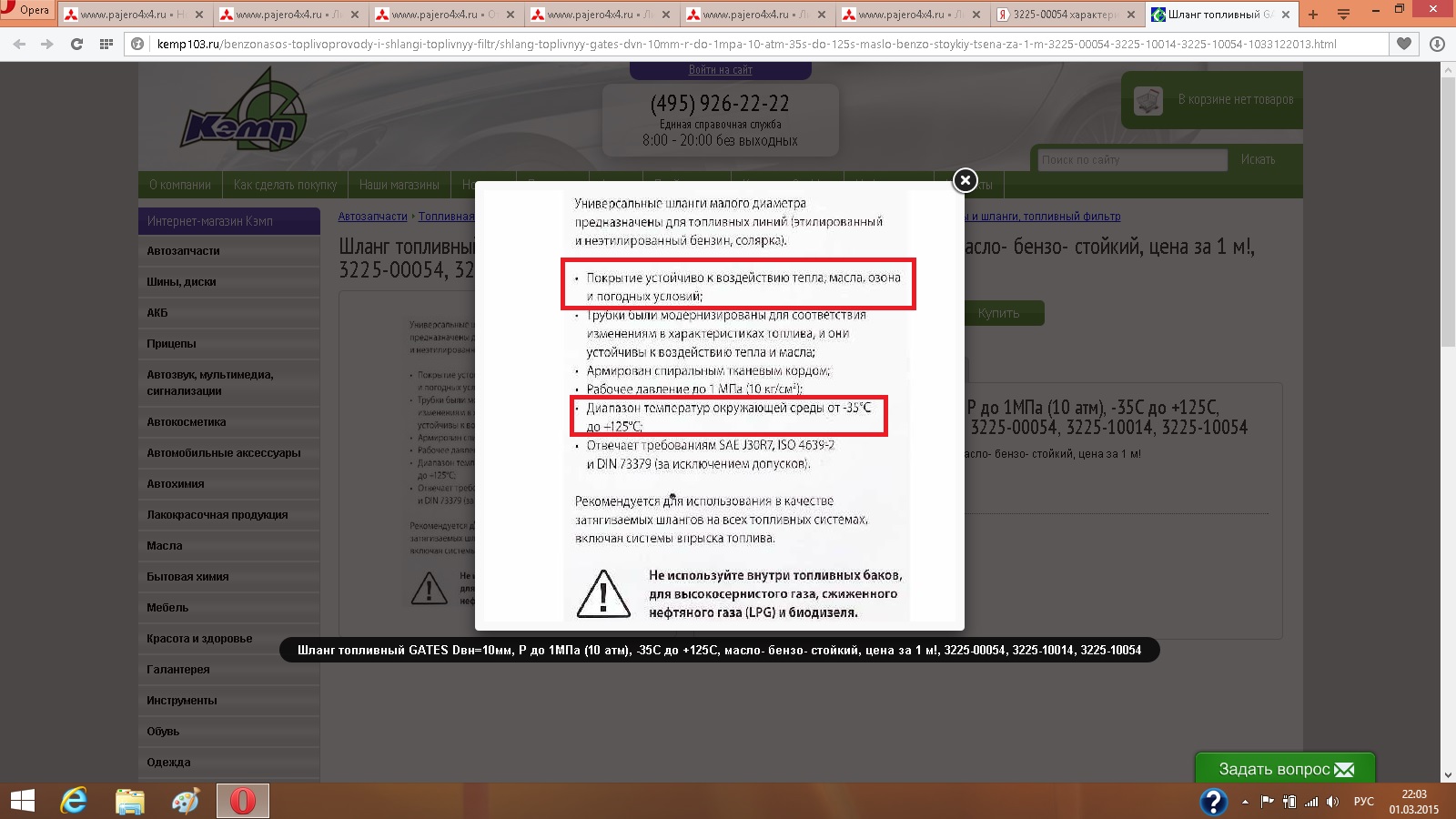The height and width of the screenshot is (819, 1456).
Task: Open the blue help question-mark tray icon
Action: [1213, 801]
